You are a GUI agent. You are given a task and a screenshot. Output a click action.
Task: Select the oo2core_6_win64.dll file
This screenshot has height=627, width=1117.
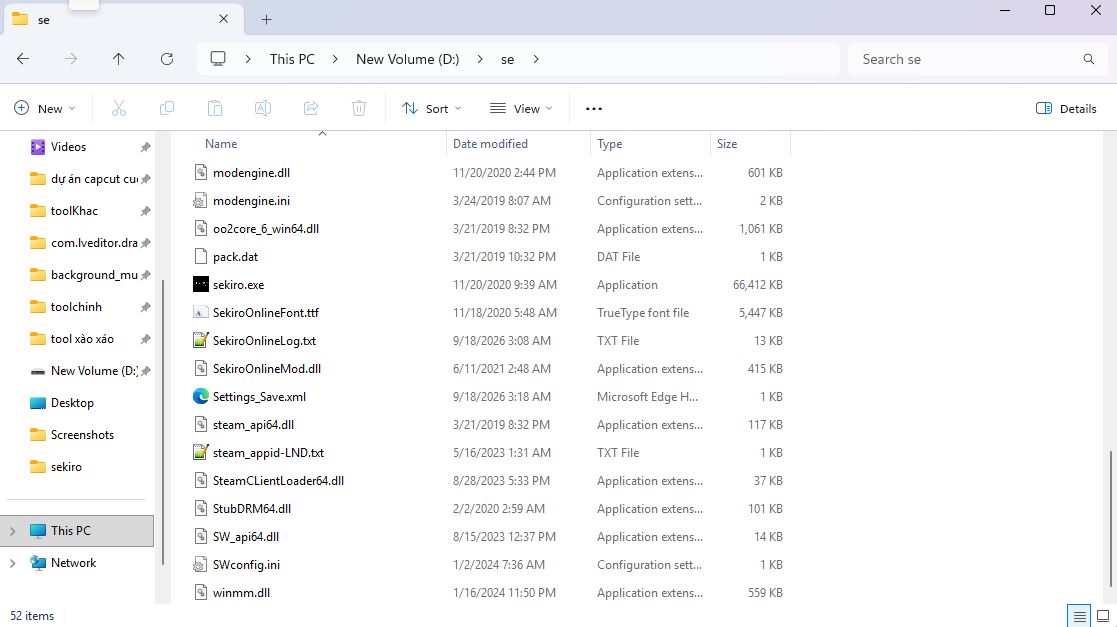[x=266, y=229]
